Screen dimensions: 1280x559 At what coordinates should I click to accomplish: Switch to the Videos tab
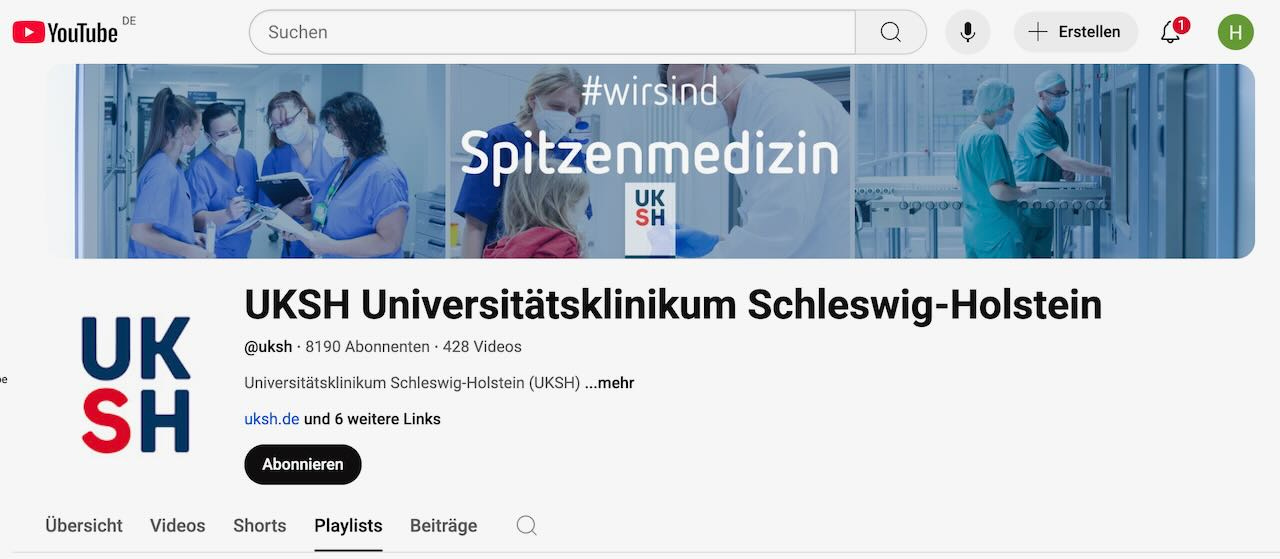(x=177, y=525)
